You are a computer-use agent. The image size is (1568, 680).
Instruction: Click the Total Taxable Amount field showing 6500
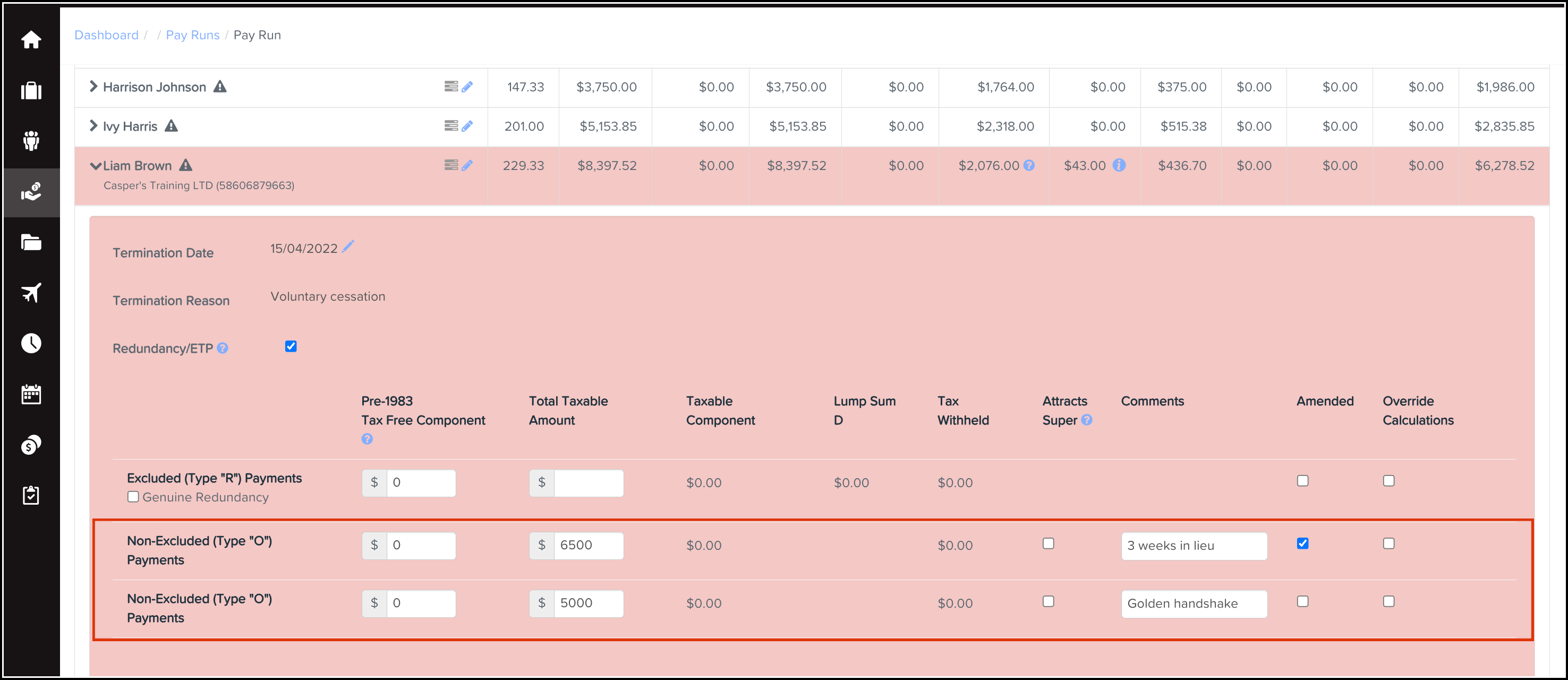pos(587,545)
